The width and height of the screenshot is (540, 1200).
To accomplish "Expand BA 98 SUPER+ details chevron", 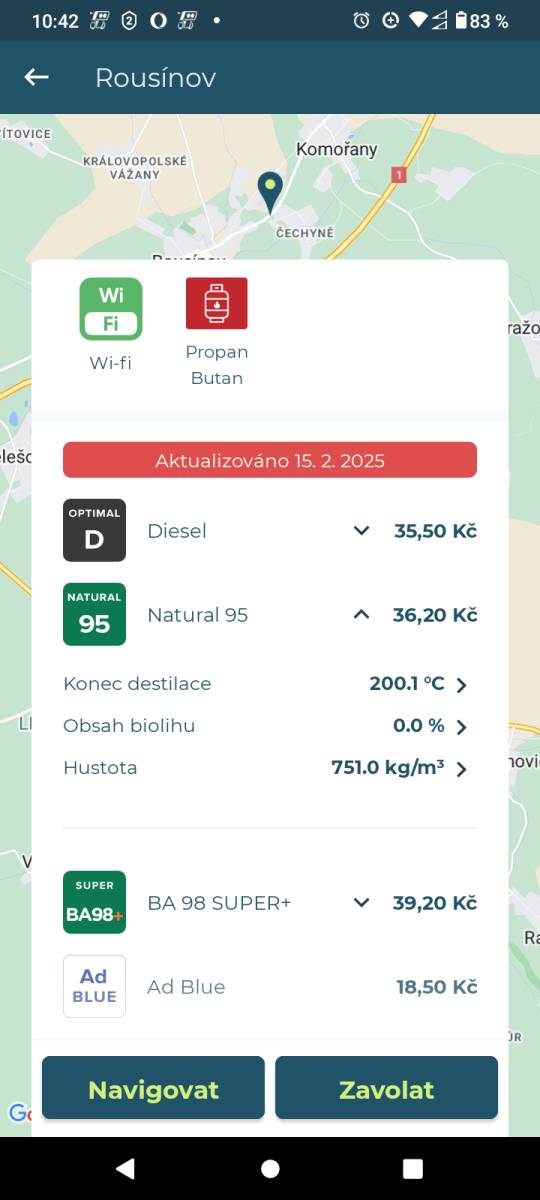I will pyautogui.click(x=362, y=903).
